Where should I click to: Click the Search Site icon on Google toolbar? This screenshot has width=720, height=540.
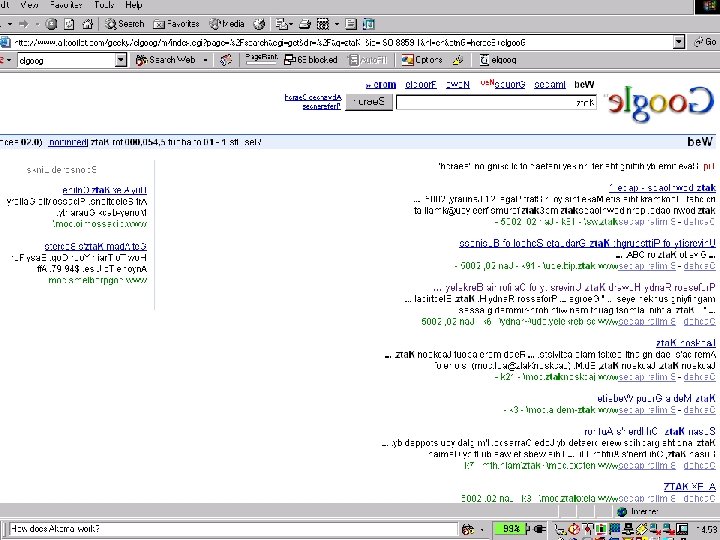pos(225,60)
